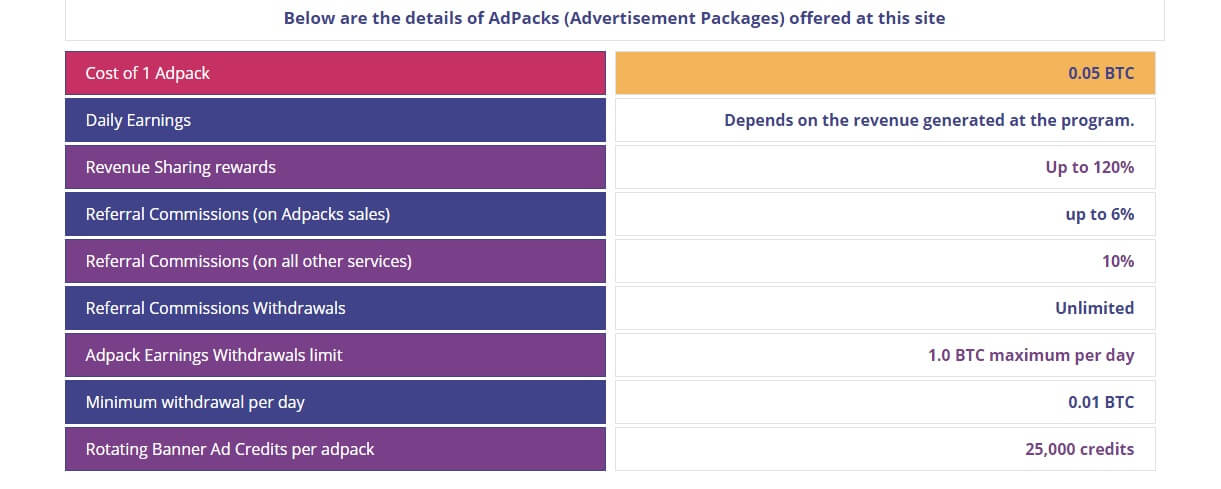Select the '25,000 credits' value cell

click(1079, 449)
